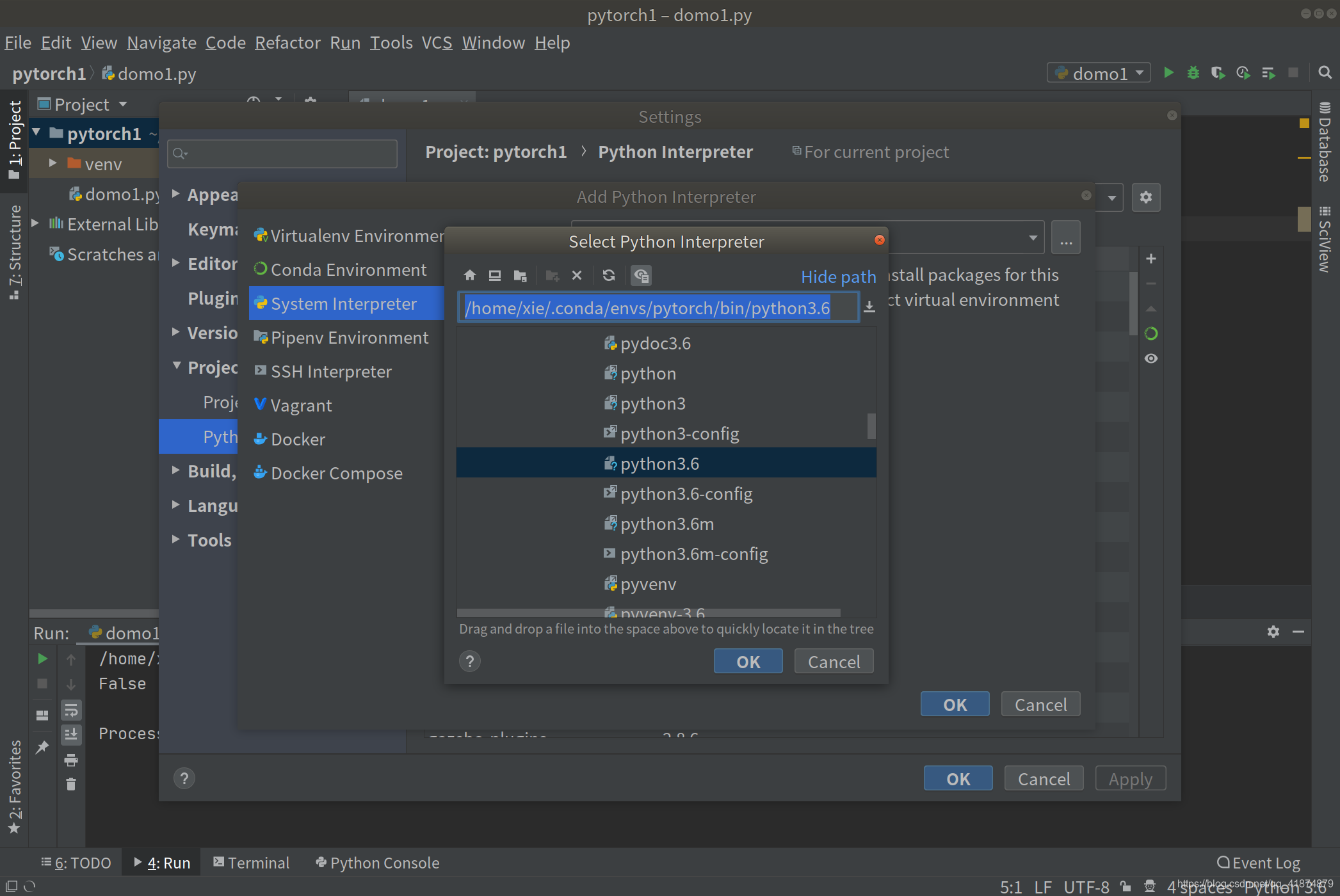Expand the Tools settings category
This screenshot has height=896, width=1340.
(175, 540)
